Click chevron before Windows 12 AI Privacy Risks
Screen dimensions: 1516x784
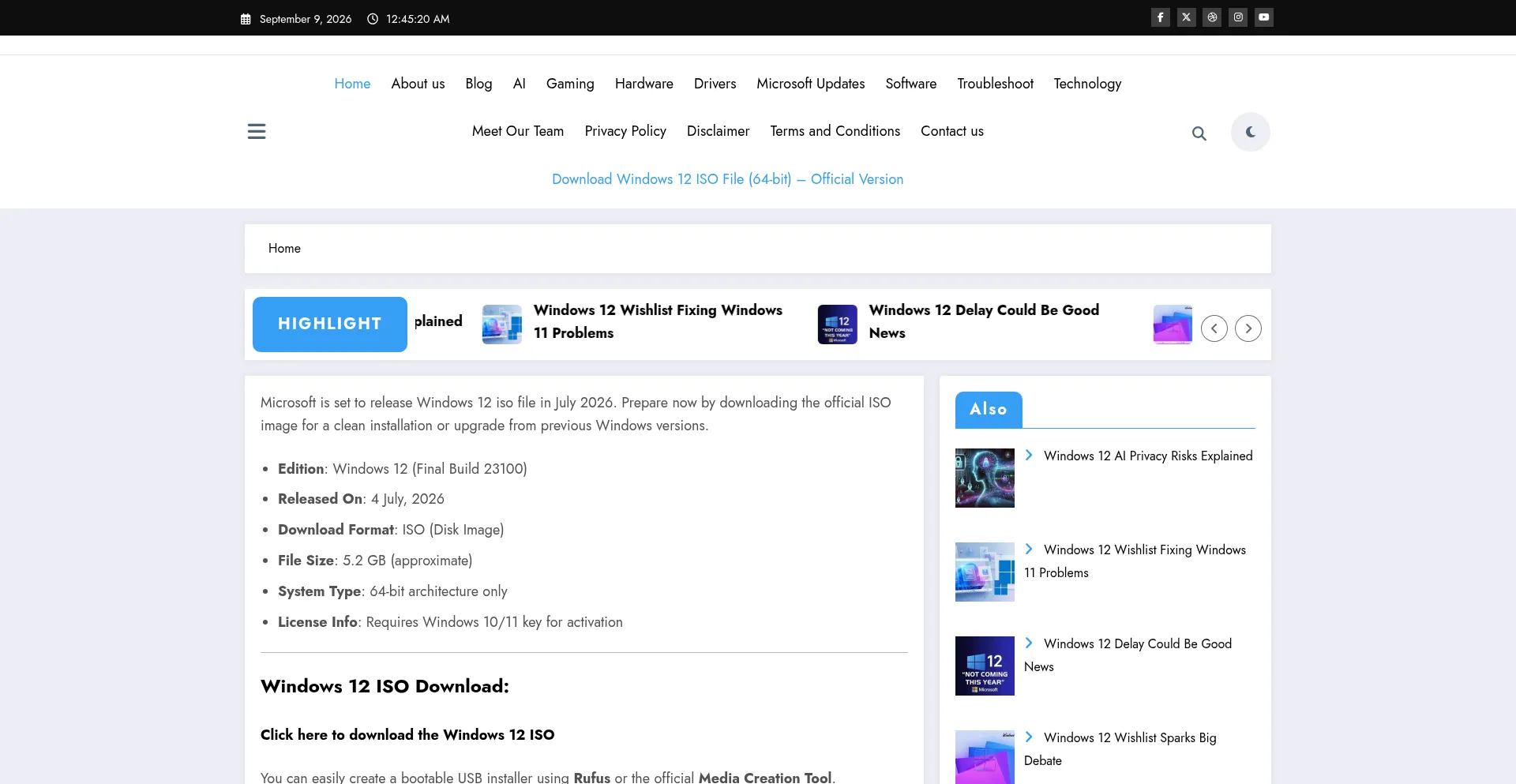1029,455
